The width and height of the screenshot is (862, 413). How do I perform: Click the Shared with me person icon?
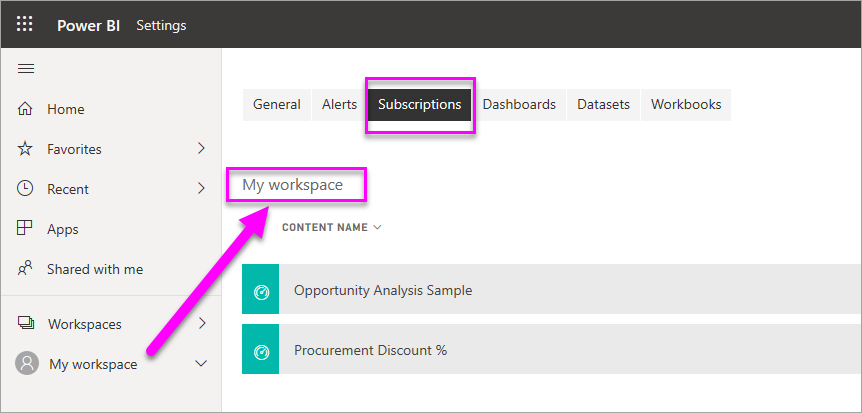[26, 269]
